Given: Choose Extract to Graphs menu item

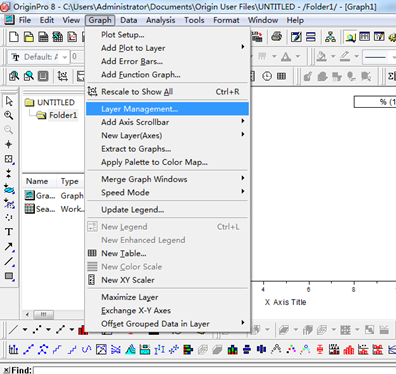Looking at the screenshot, I should (x=167, y=149).
